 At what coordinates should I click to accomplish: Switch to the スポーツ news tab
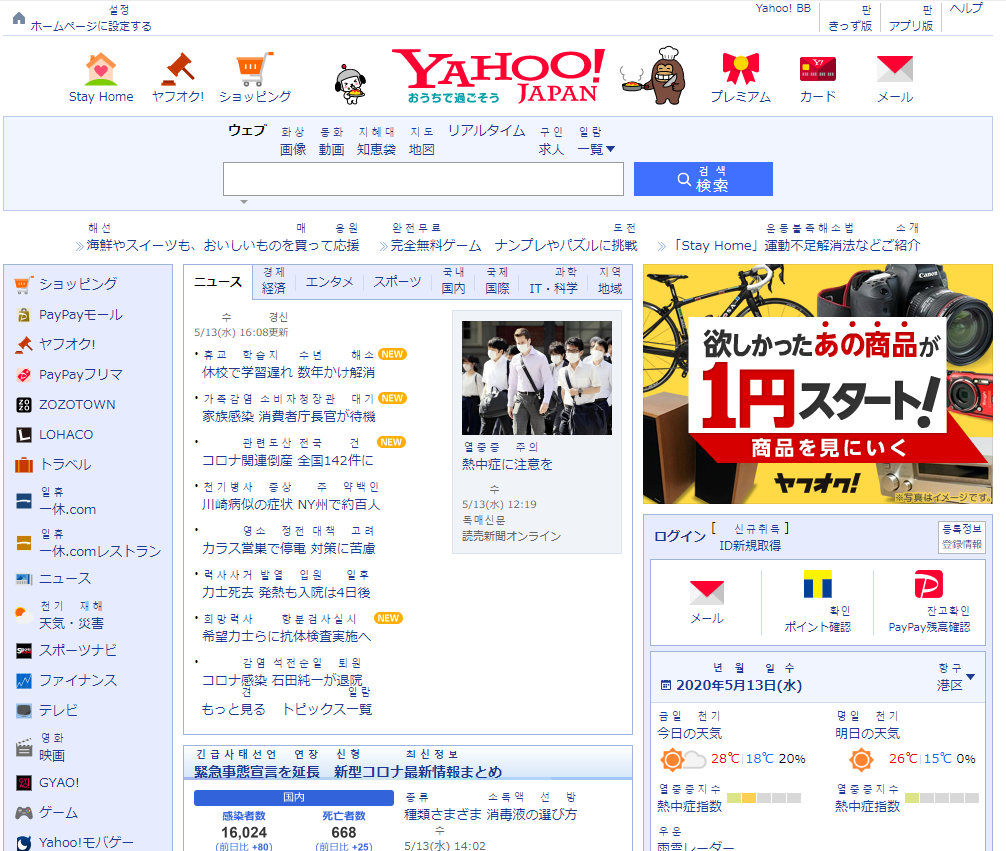point(397,282)
